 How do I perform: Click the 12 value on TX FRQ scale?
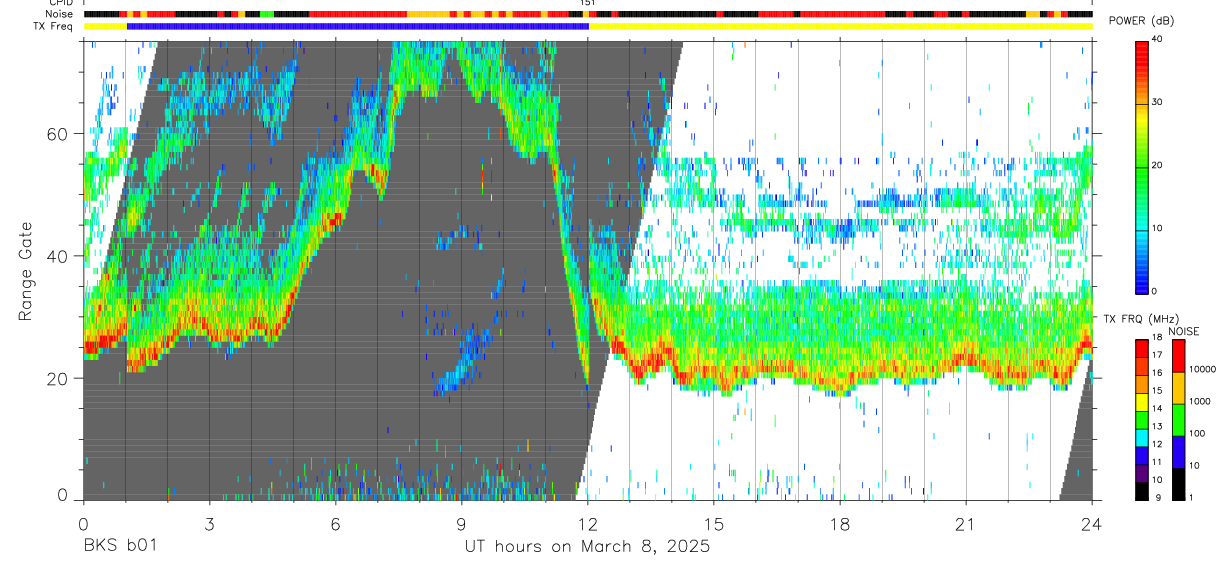pyautogui.click(x=1158, y=445)
